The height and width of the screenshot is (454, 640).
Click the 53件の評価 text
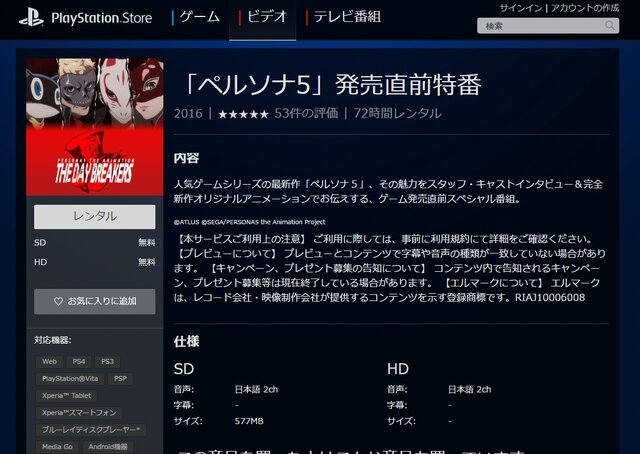click(x=306, y=114)
